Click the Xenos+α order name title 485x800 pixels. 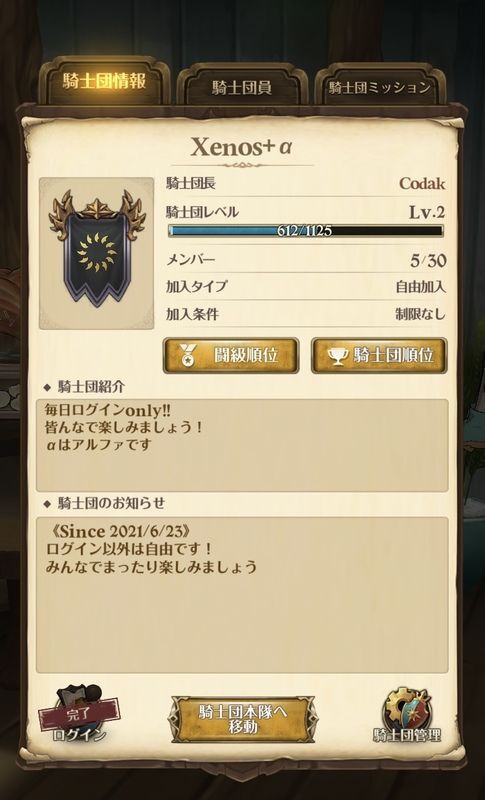tap(241, 147)
